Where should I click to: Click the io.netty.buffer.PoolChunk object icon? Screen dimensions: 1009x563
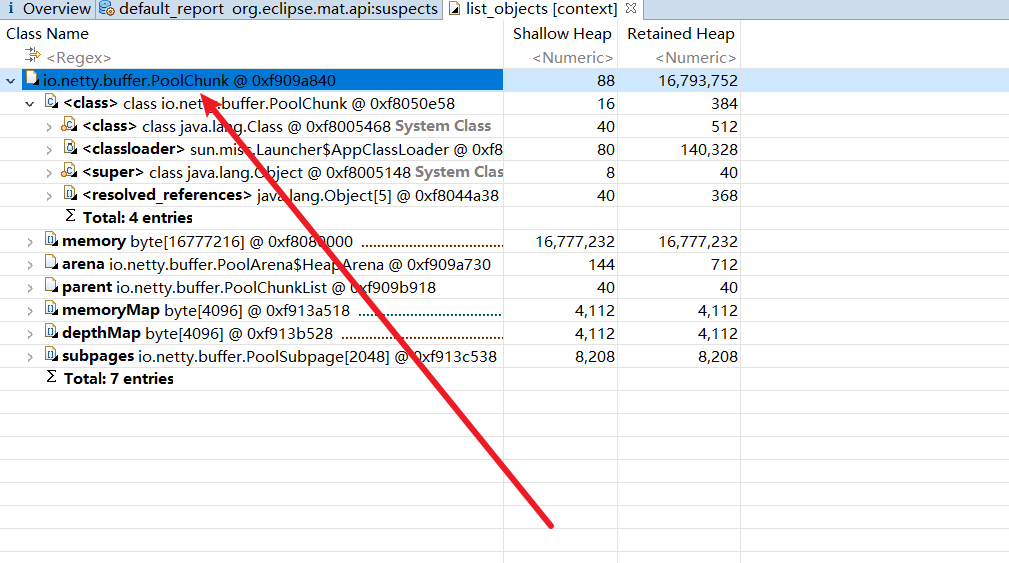(x=33, y=79)
